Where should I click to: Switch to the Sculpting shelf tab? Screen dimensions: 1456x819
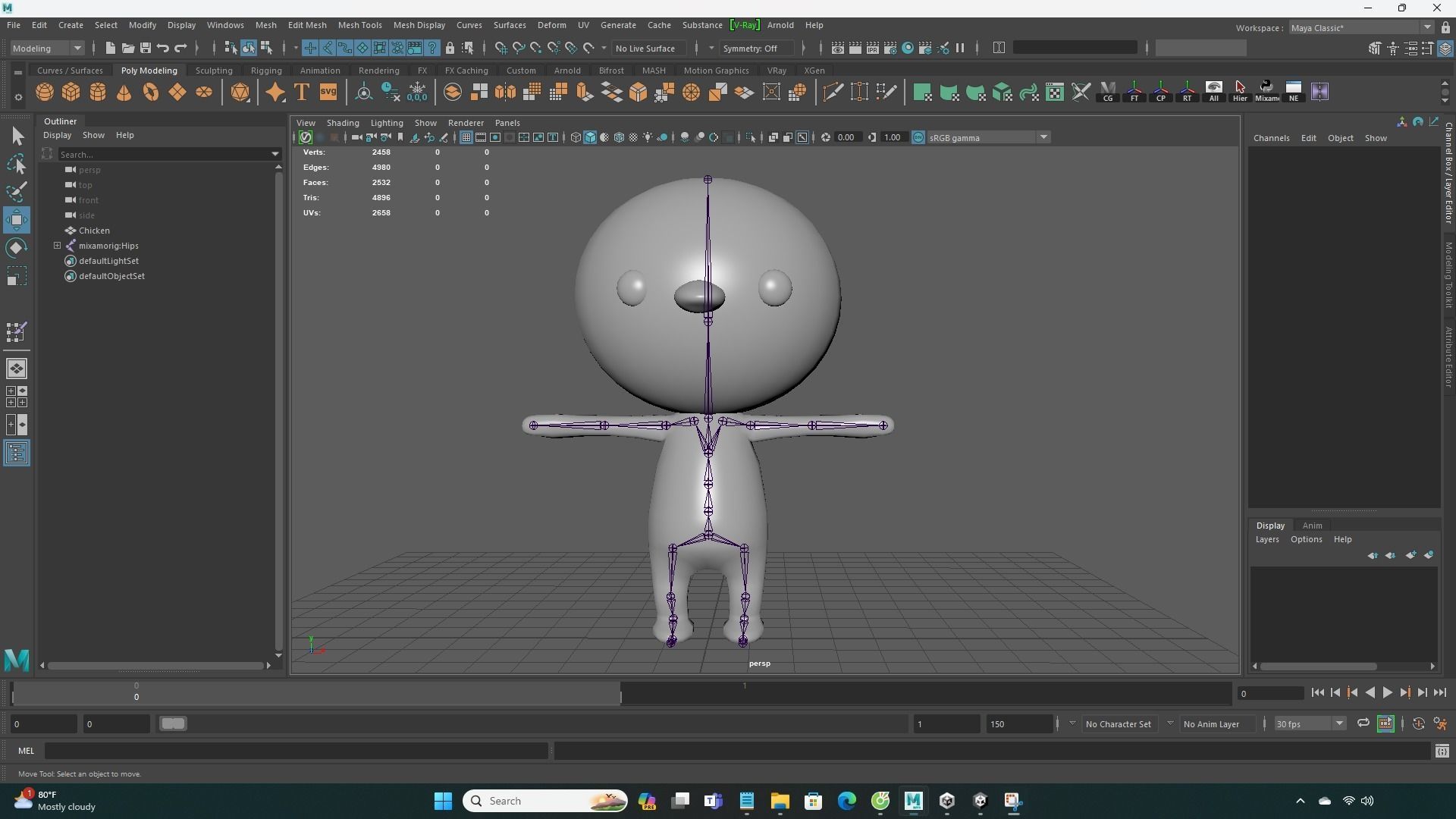[x=214, y=71]
